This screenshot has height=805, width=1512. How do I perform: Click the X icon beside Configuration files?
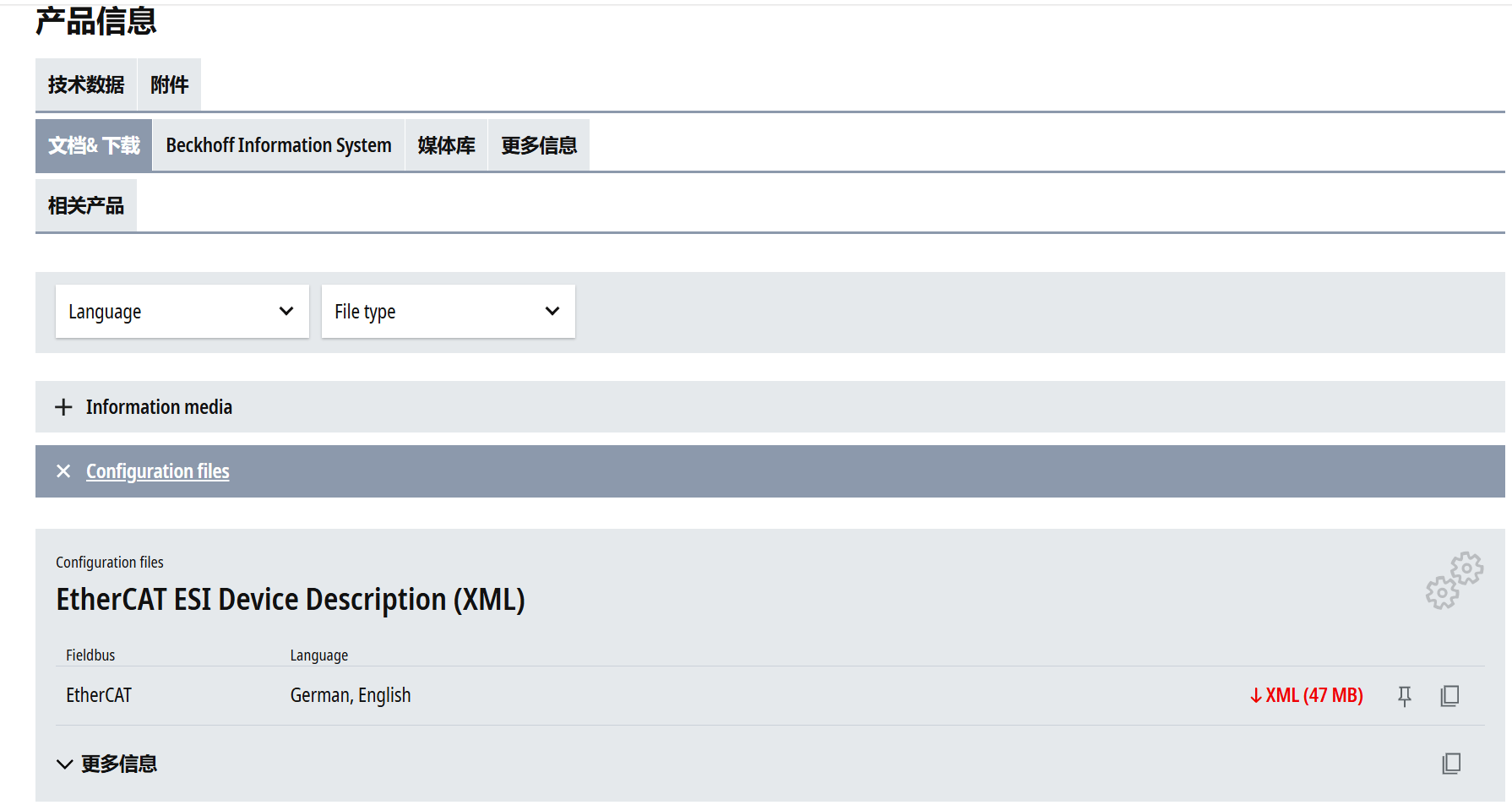(x=63, y=471)
